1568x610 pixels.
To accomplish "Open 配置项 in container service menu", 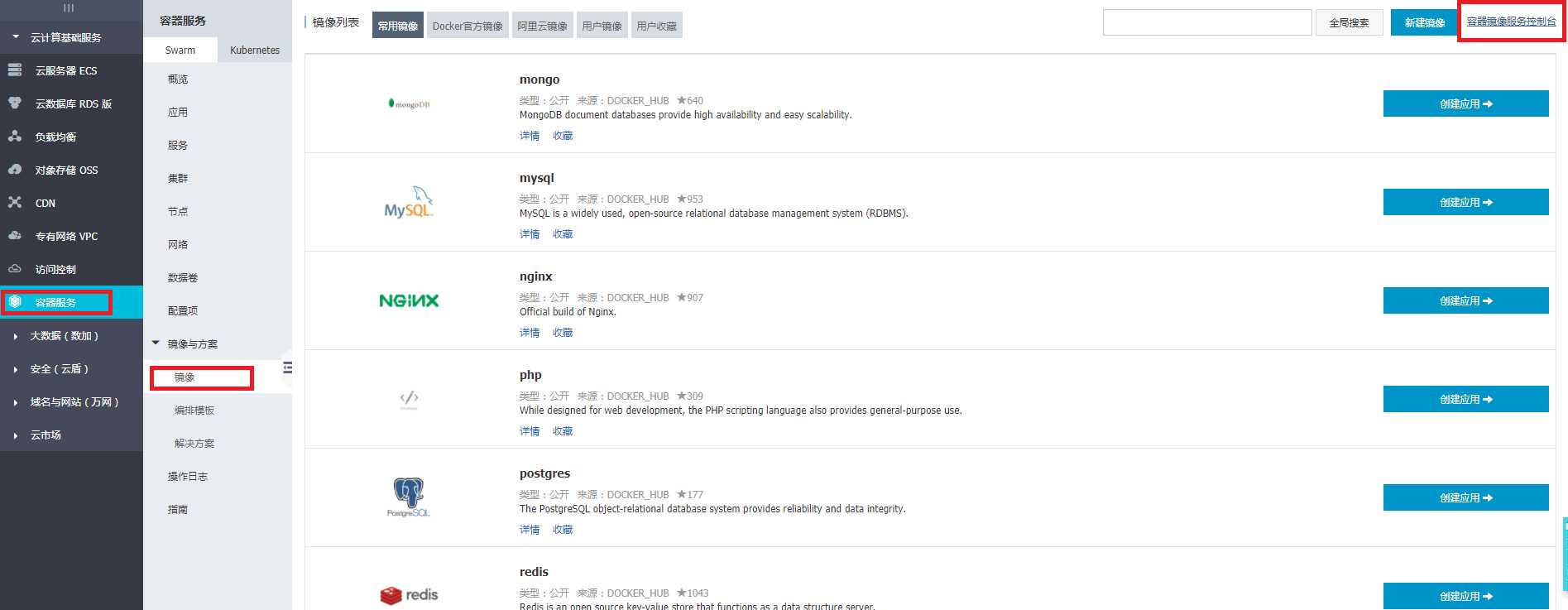I will pos(183,311).
